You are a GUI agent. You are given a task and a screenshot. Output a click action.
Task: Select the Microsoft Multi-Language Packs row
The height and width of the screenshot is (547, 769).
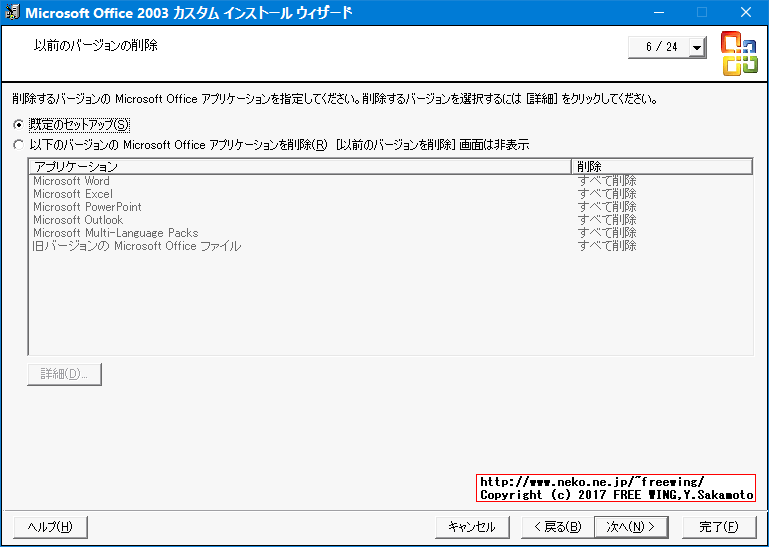(390, 233)
